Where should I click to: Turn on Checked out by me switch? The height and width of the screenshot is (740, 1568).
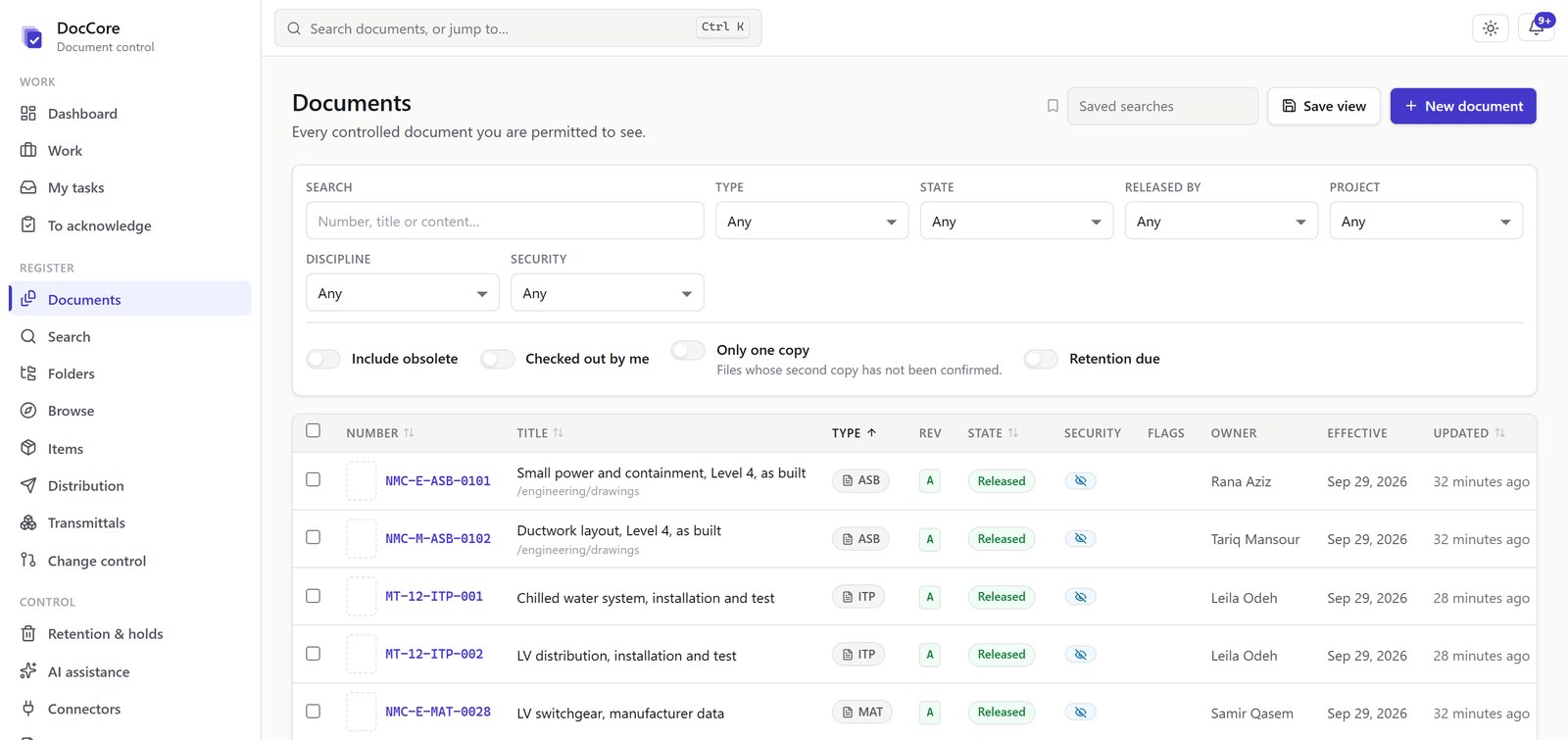coord(497,359)
